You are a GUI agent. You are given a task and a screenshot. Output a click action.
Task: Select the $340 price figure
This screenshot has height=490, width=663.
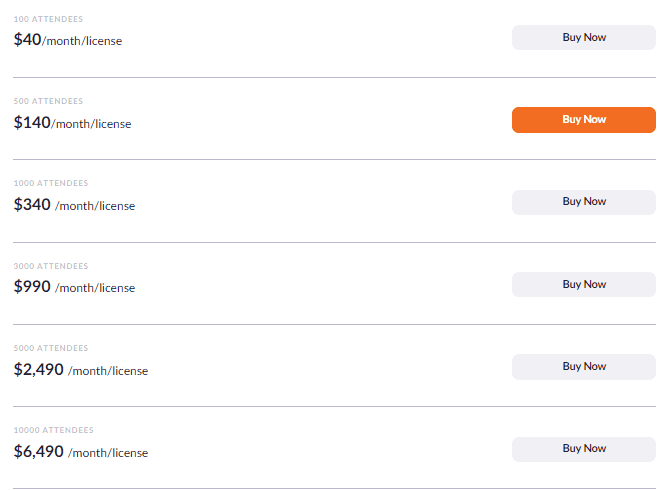point(32,204)
